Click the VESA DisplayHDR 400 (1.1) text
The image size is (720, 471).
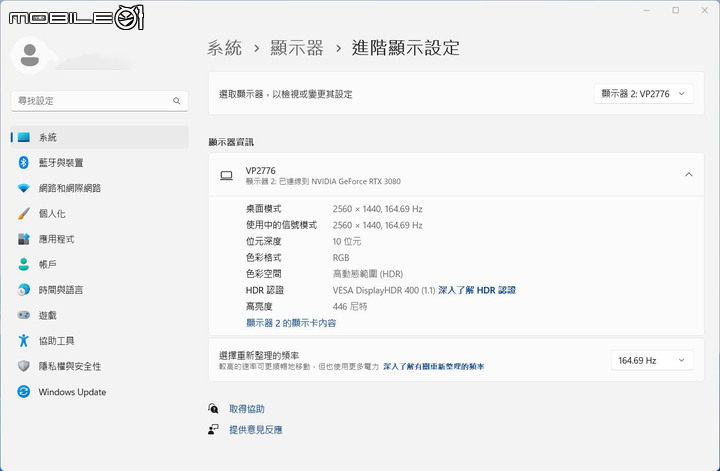[x=384, y=290]
